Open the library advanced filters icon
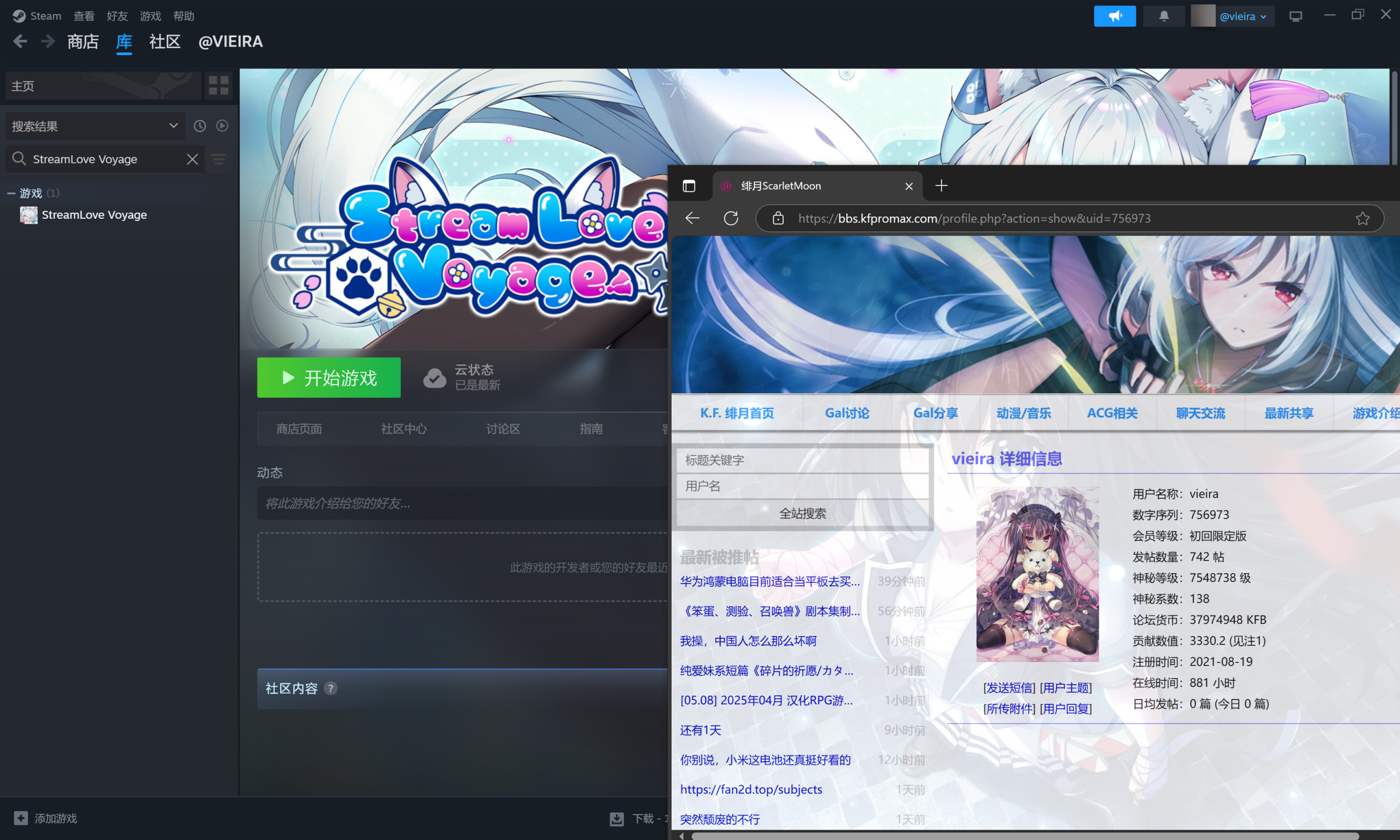 (x=219, y=159)
